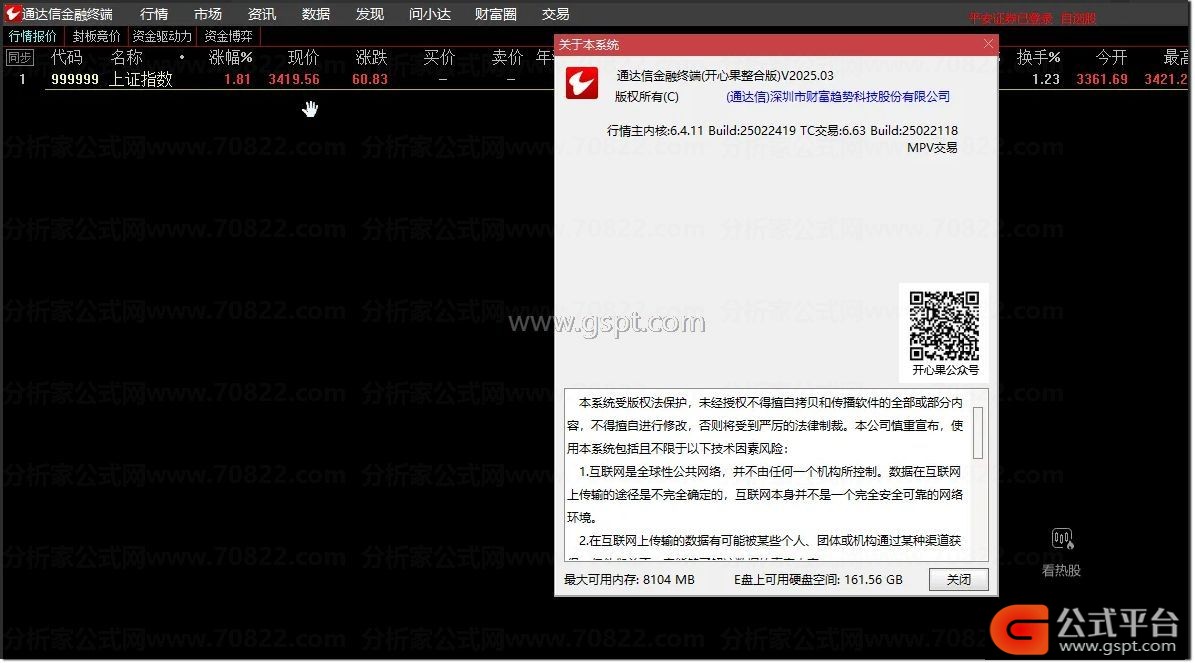Click the 3361.69 今开 value
Image resolution: width=1195 pixels, height=663 pixels.
point(1102,79)
